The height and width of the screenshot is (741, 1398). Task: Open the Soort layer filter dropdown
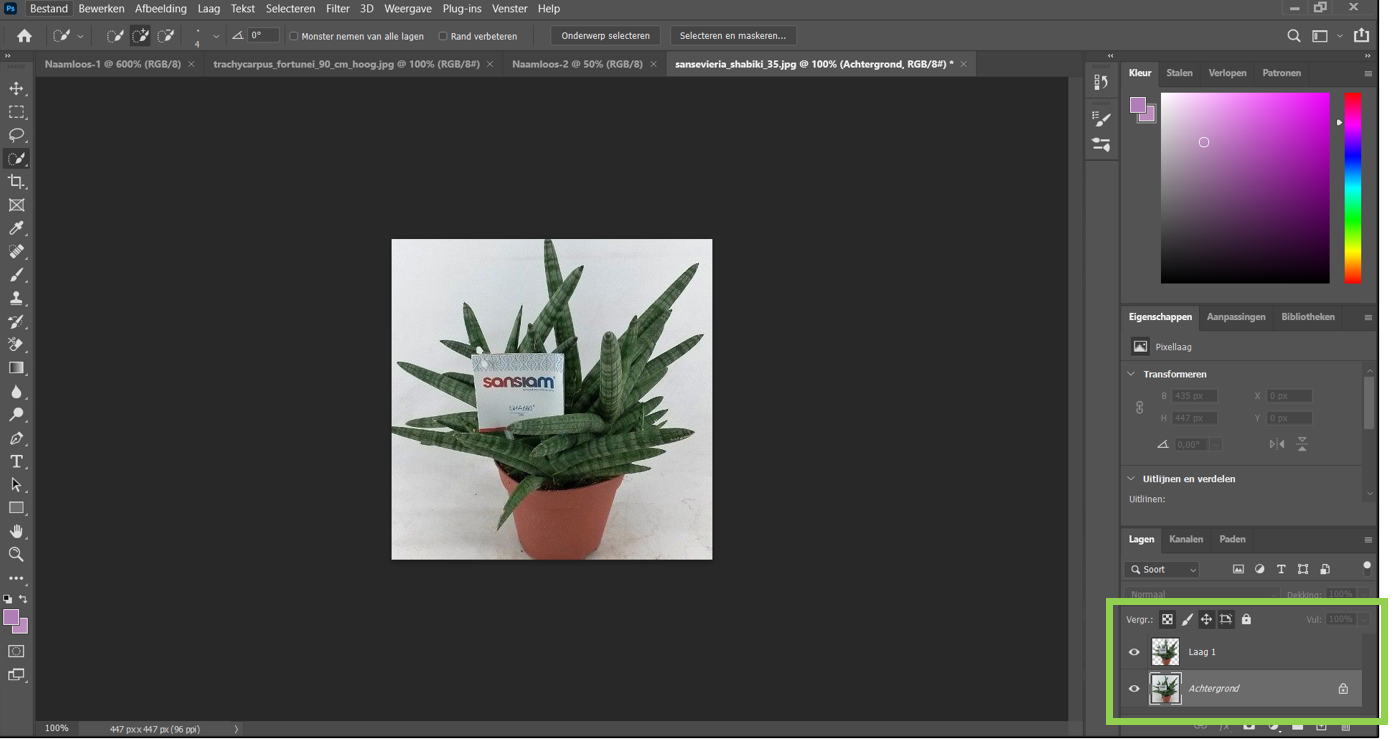point(1162,570)
